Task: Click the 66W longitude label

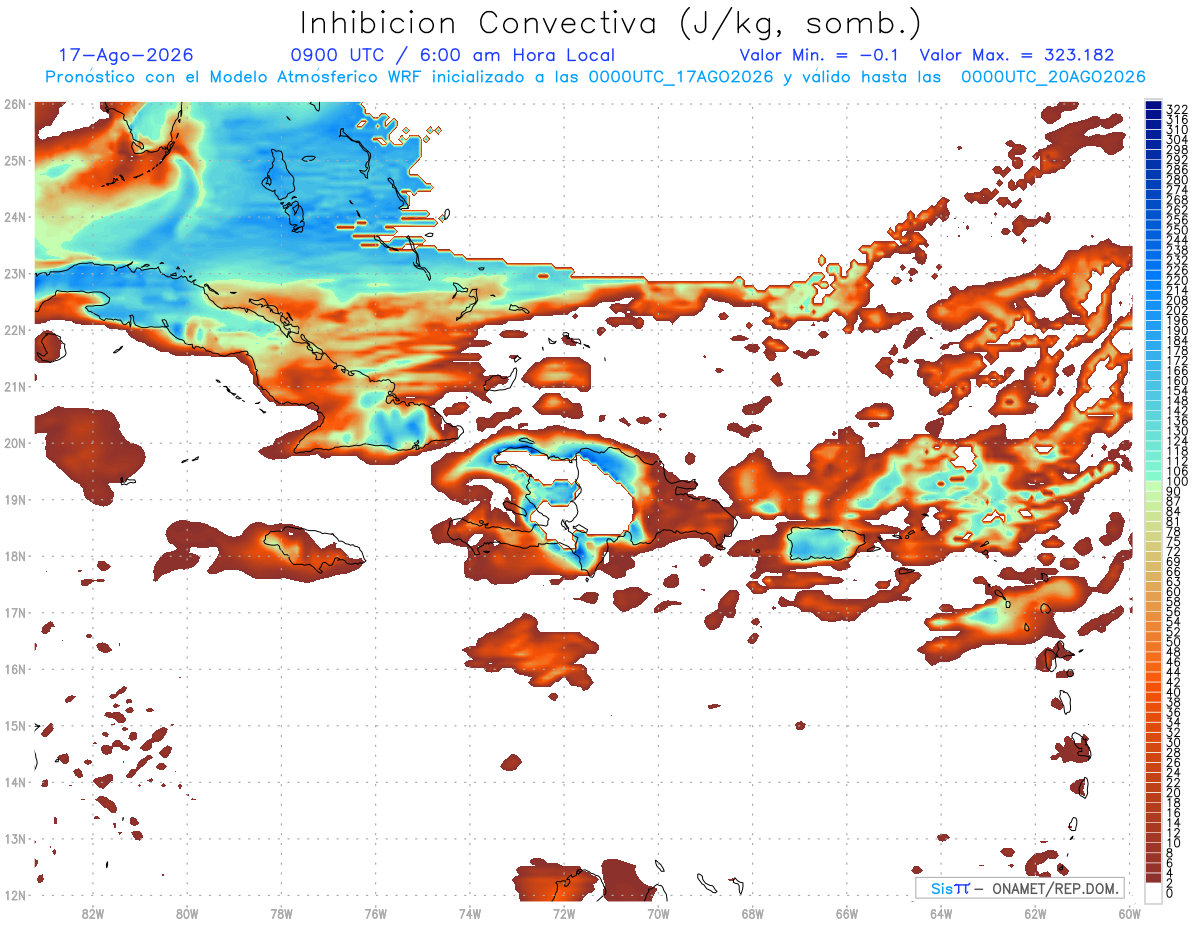Action: click(846, 913)
